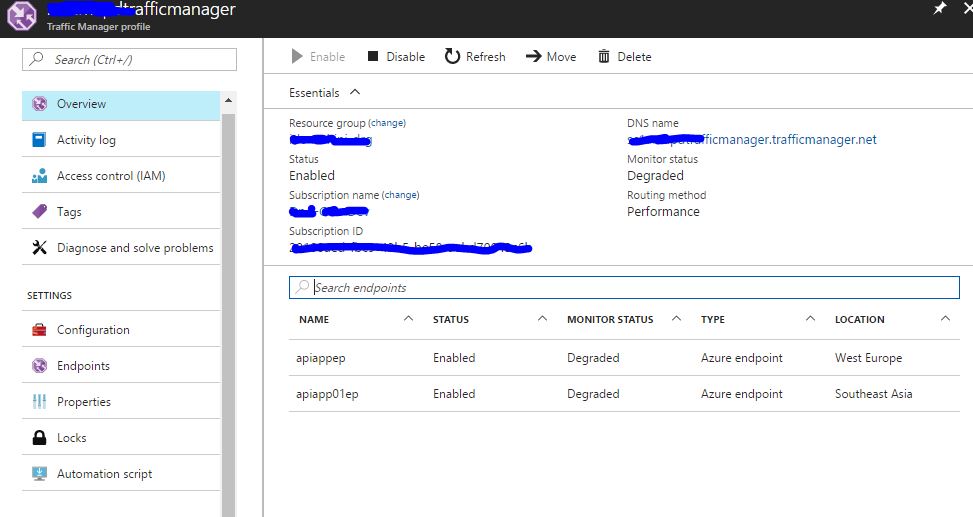973x517 pixels.
Task: Collapse the Essentials section chevron
Action: pyautogui.click(x=355, y=92)
